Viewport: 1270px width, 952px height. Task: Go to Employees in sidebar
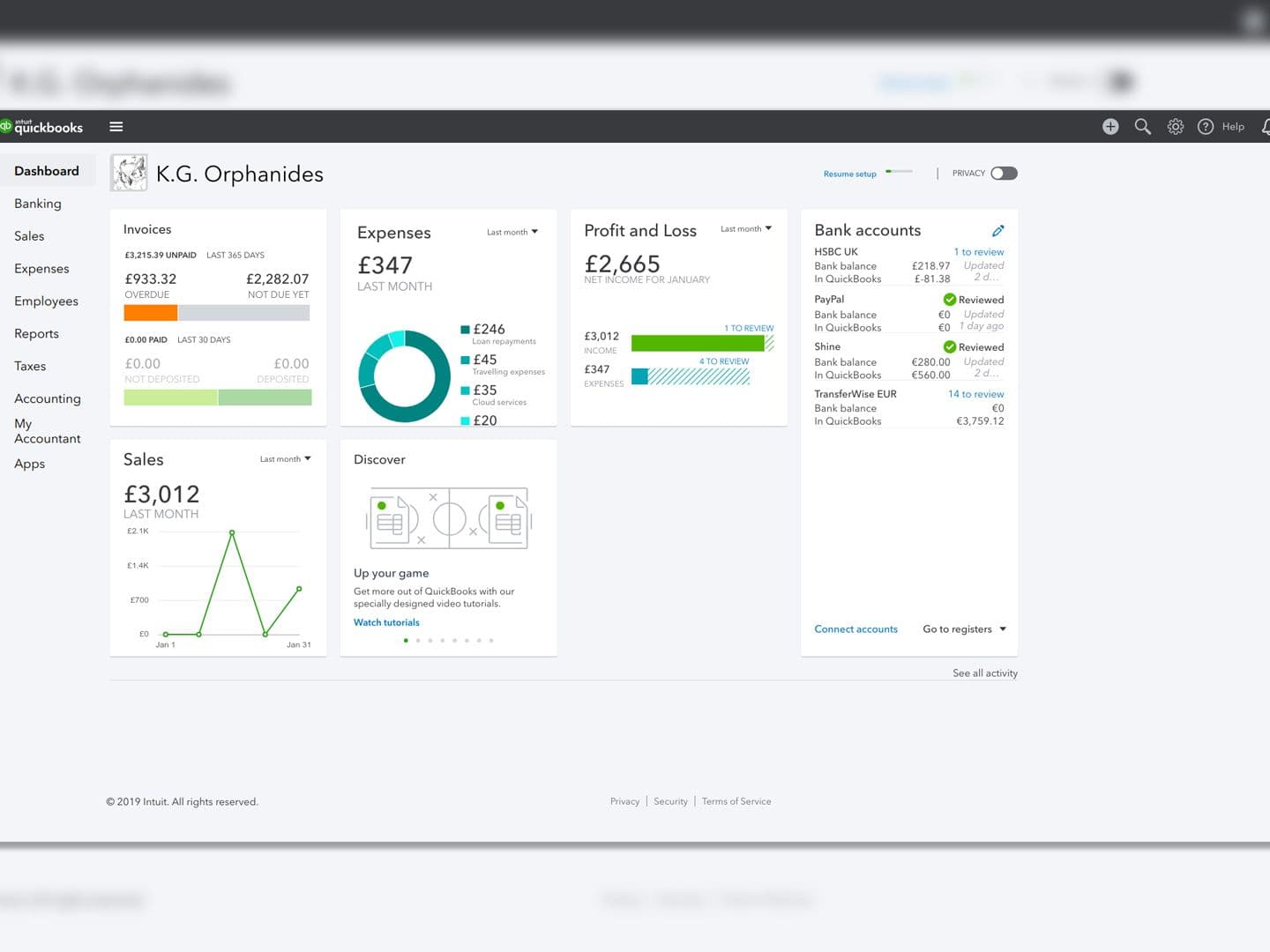tap(46, 301)
